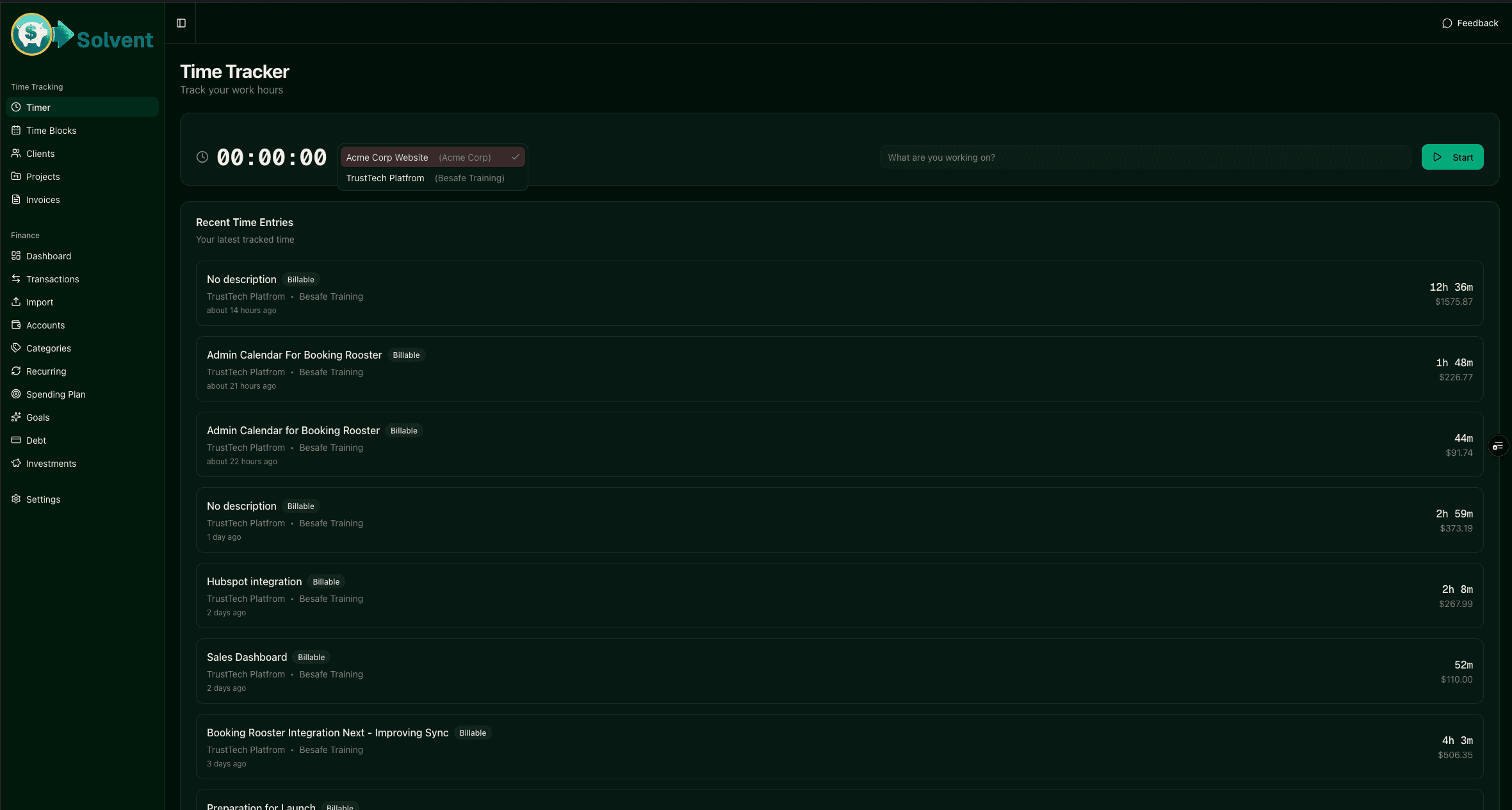Select TrustTech Platfrom from the project dropdown
Image resolution: width=1512 pixels, height=810 pixels.
pos(386,178)
